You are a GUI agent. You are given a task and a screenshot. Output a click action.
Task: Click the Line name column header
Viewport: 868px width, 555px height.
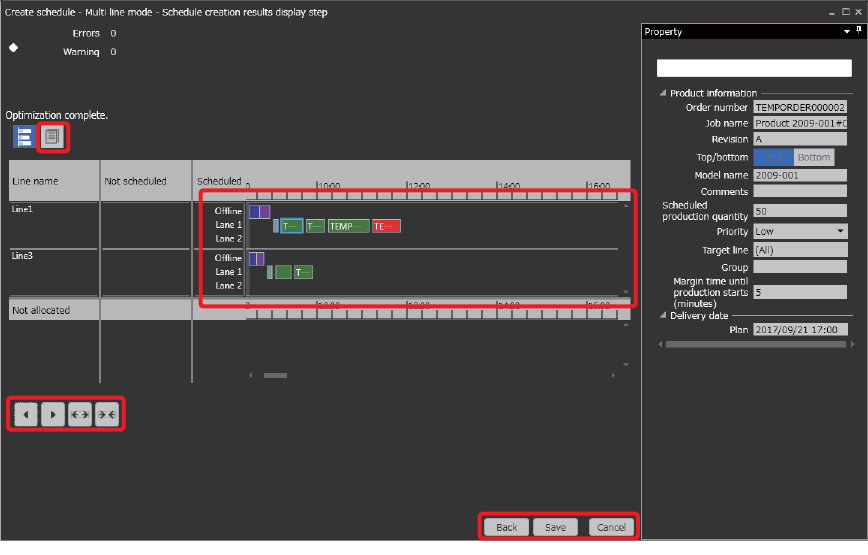coord(35,181)
